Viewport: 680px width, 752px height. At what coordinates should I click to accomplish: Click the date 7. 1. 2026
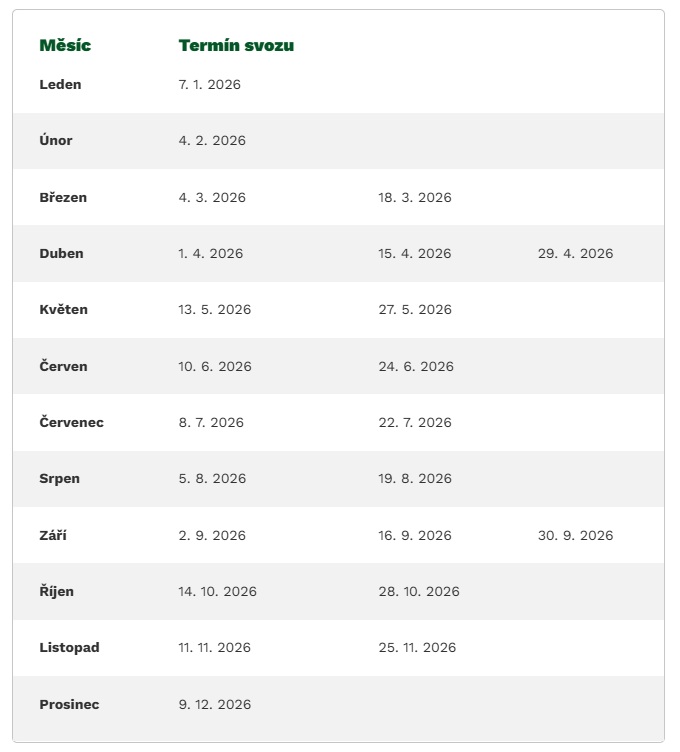[210, 84]
